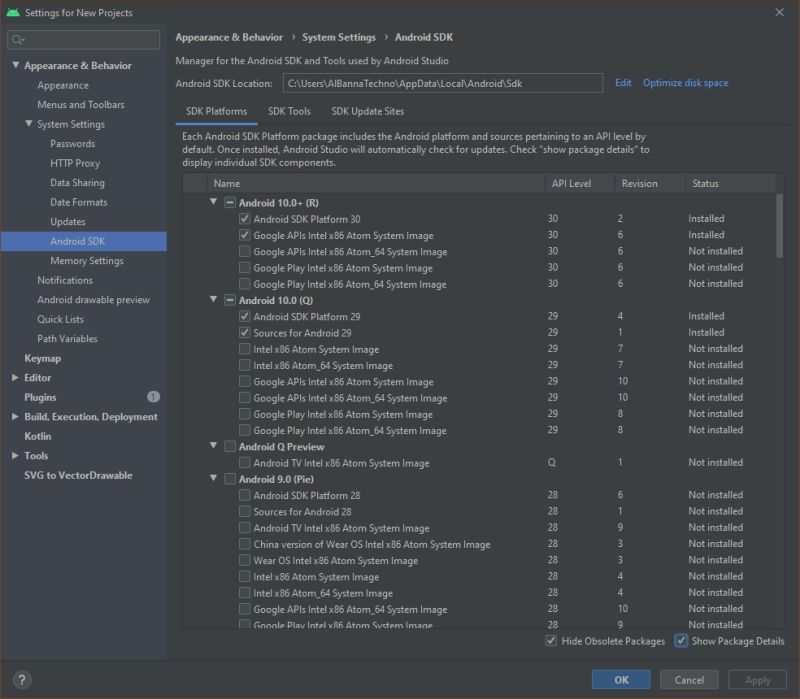Select the Android SDK tree item
The width and height of the screenshot is (800, 699).
[84, 241]
